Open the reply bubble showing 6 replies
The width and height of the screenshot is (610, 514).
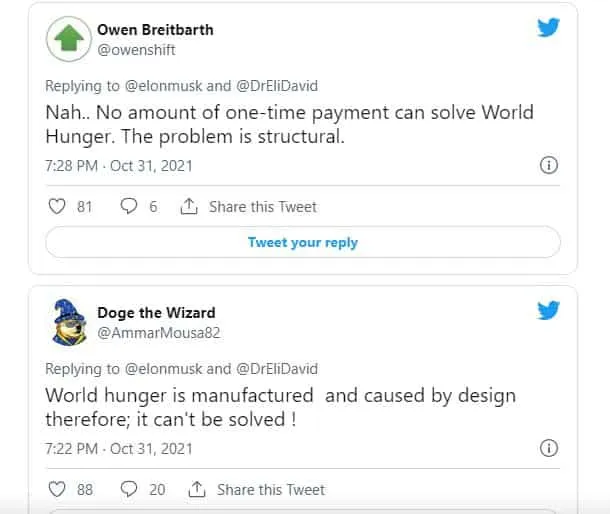[x=129, y=206]
